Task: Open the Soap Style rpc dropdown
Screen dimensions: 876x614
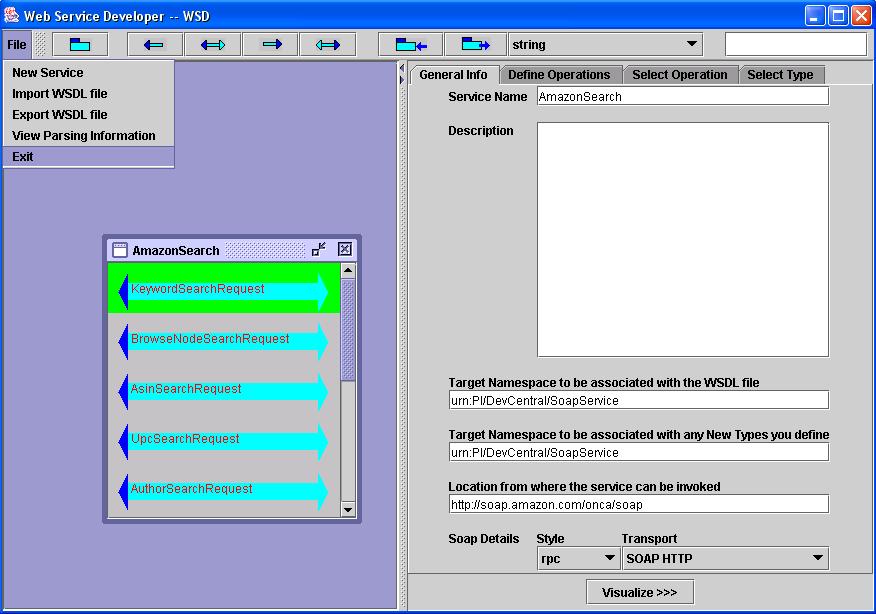Action: (x=578, y=558)
